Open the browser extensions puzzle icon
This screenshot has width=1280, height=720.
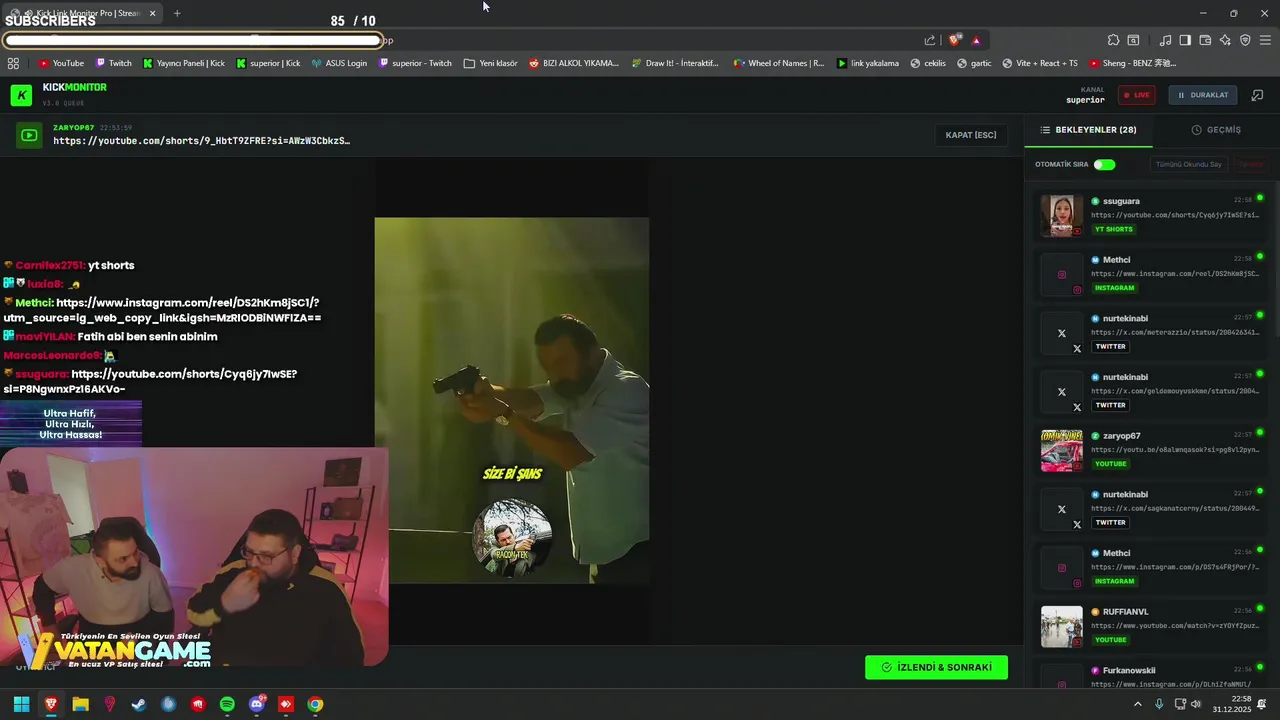tap(1113, 40)
